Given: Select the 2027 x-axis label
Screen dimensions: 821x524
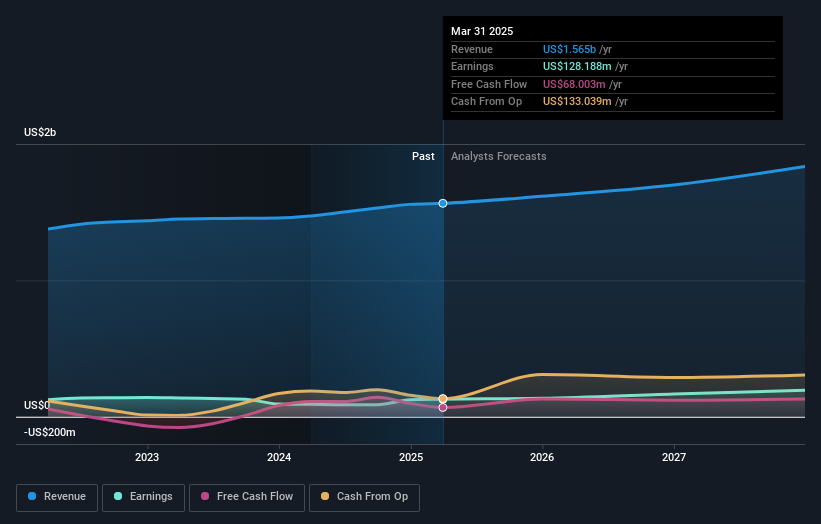Looking at the screenshot, I should pyautogui.click(x=674, y=457).
